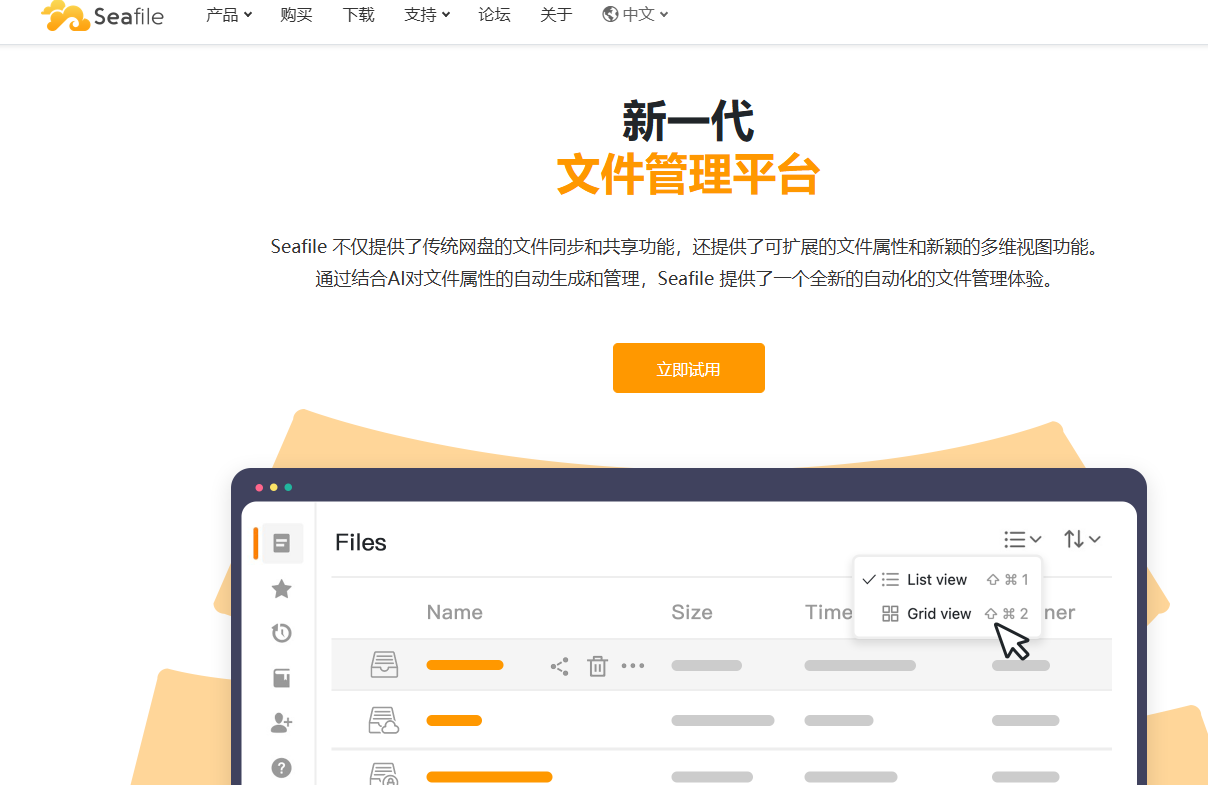This screenshot has height=785, width=1208.
Task: Open the help question mark icon
Action: (x=282, y=767)
